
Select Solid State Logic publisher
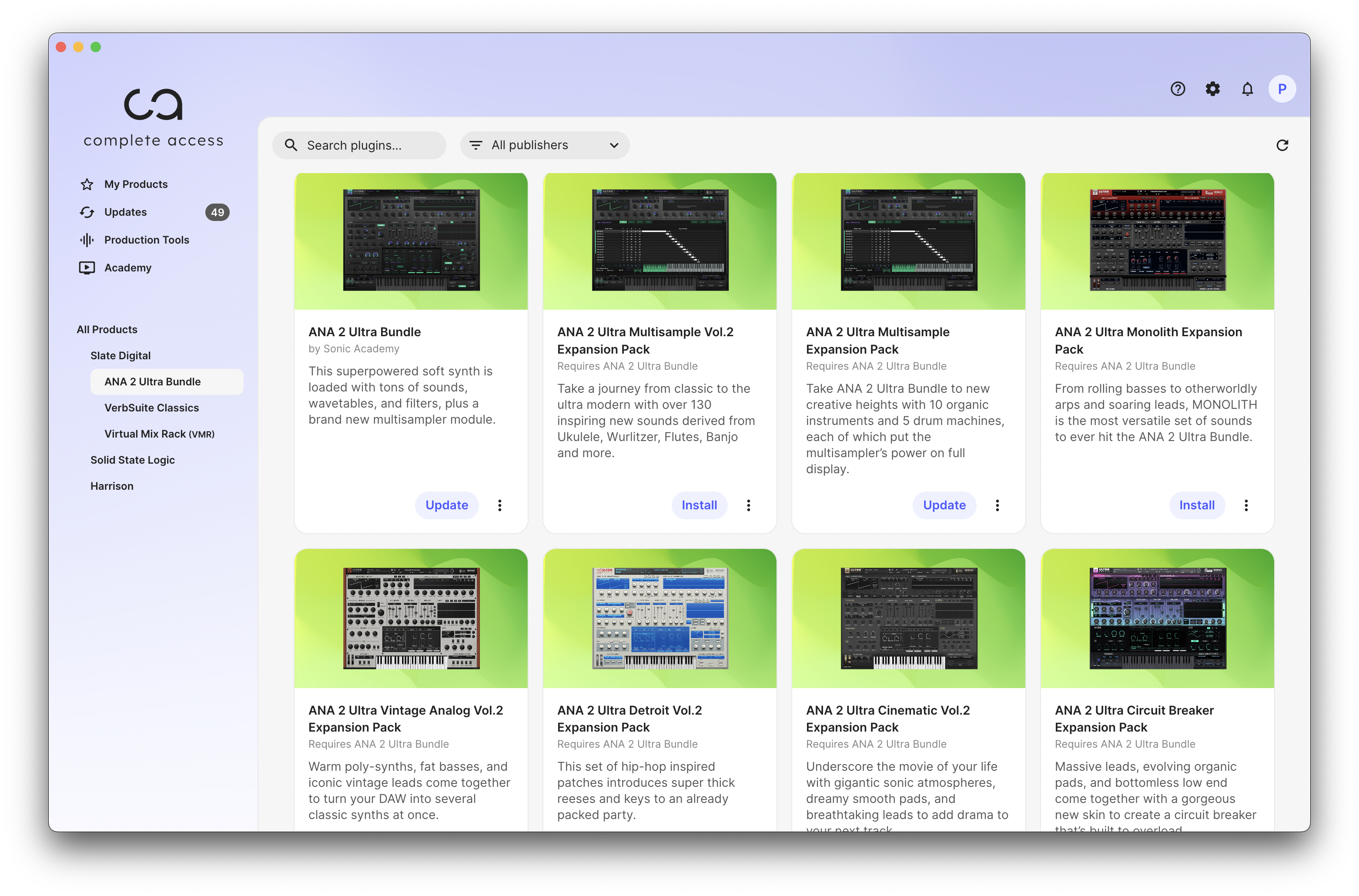133,460
